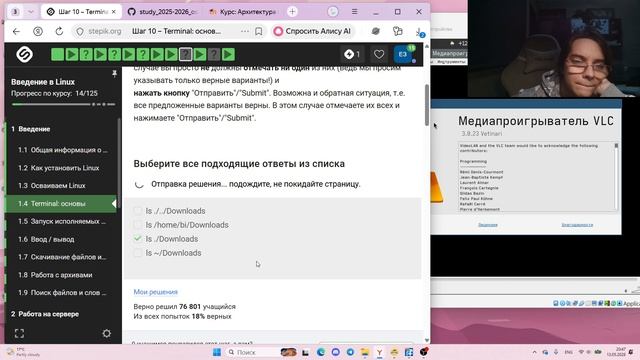Image resolution: width=640 pixels, height=360 pixels.
Task: Click the pin icon beside course title
Action: pos(114,73)
